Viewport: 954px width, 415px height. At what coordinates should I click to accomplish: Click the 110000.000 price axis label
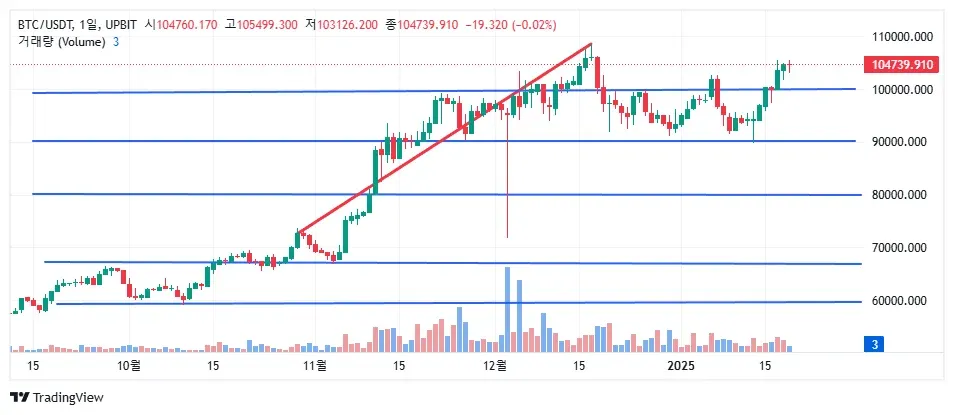point(902,37)
